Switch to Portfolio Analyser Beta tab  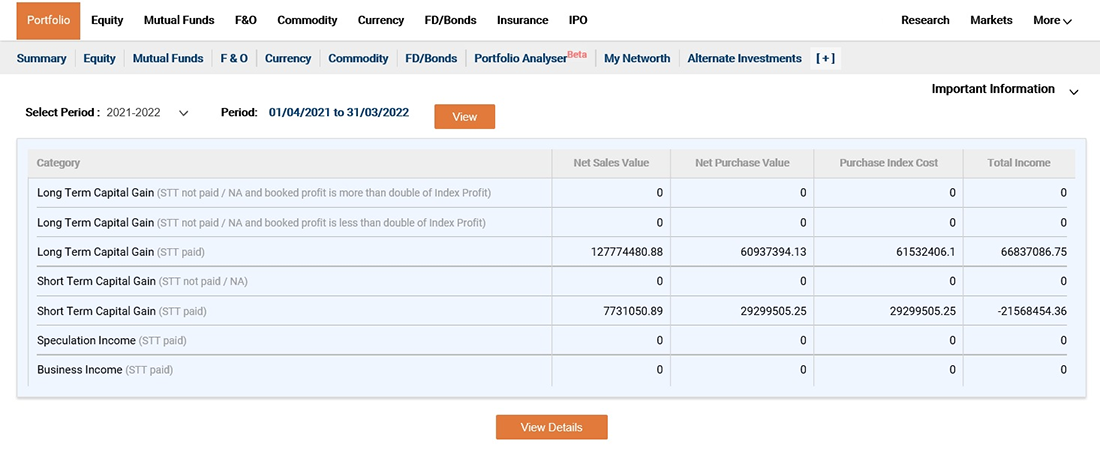[530, 59]
